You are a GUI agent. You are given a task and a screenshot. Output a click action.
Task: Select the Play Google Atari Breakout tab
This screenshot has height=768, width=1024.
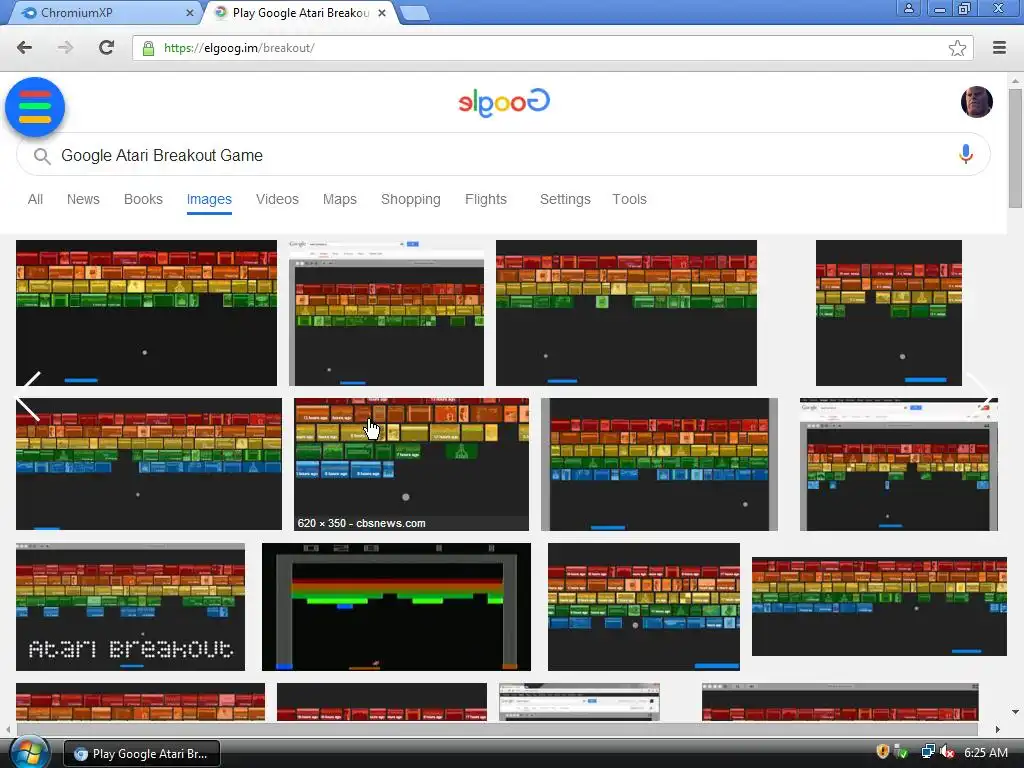[x=300, y=13]
